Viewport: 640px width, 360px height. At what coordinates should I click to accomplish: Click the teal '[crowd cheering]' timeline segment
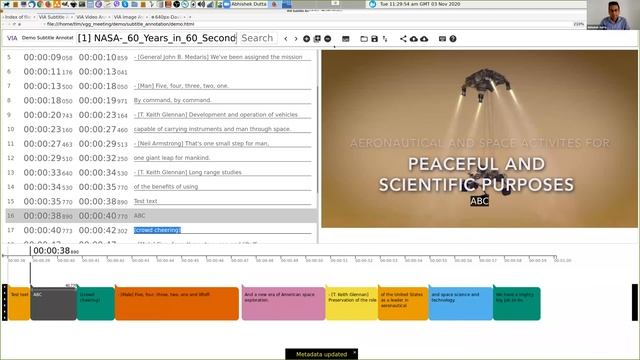96,303
